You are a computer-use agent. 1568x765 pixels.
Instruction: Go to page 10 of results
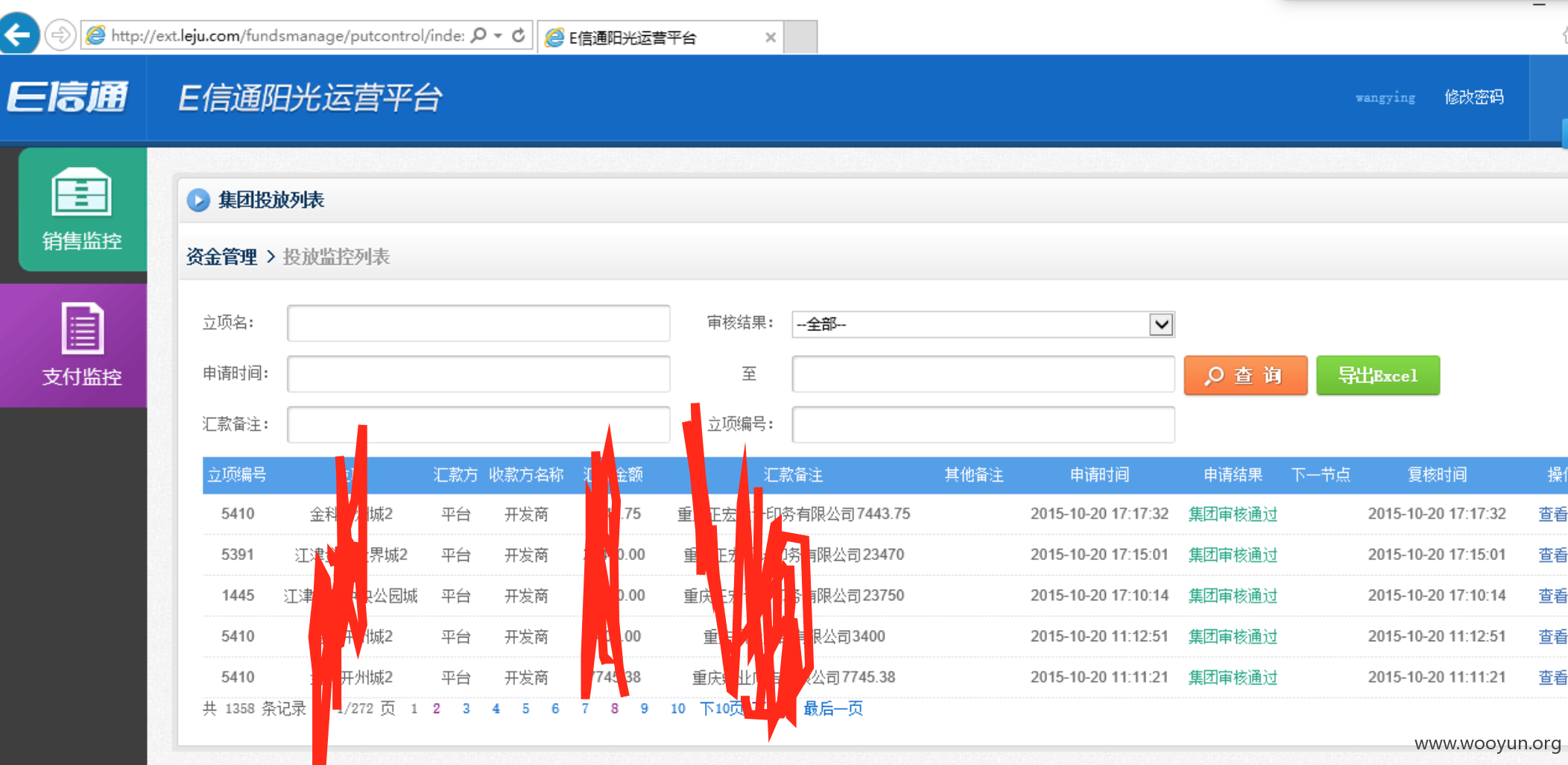[x=677, y=708]
